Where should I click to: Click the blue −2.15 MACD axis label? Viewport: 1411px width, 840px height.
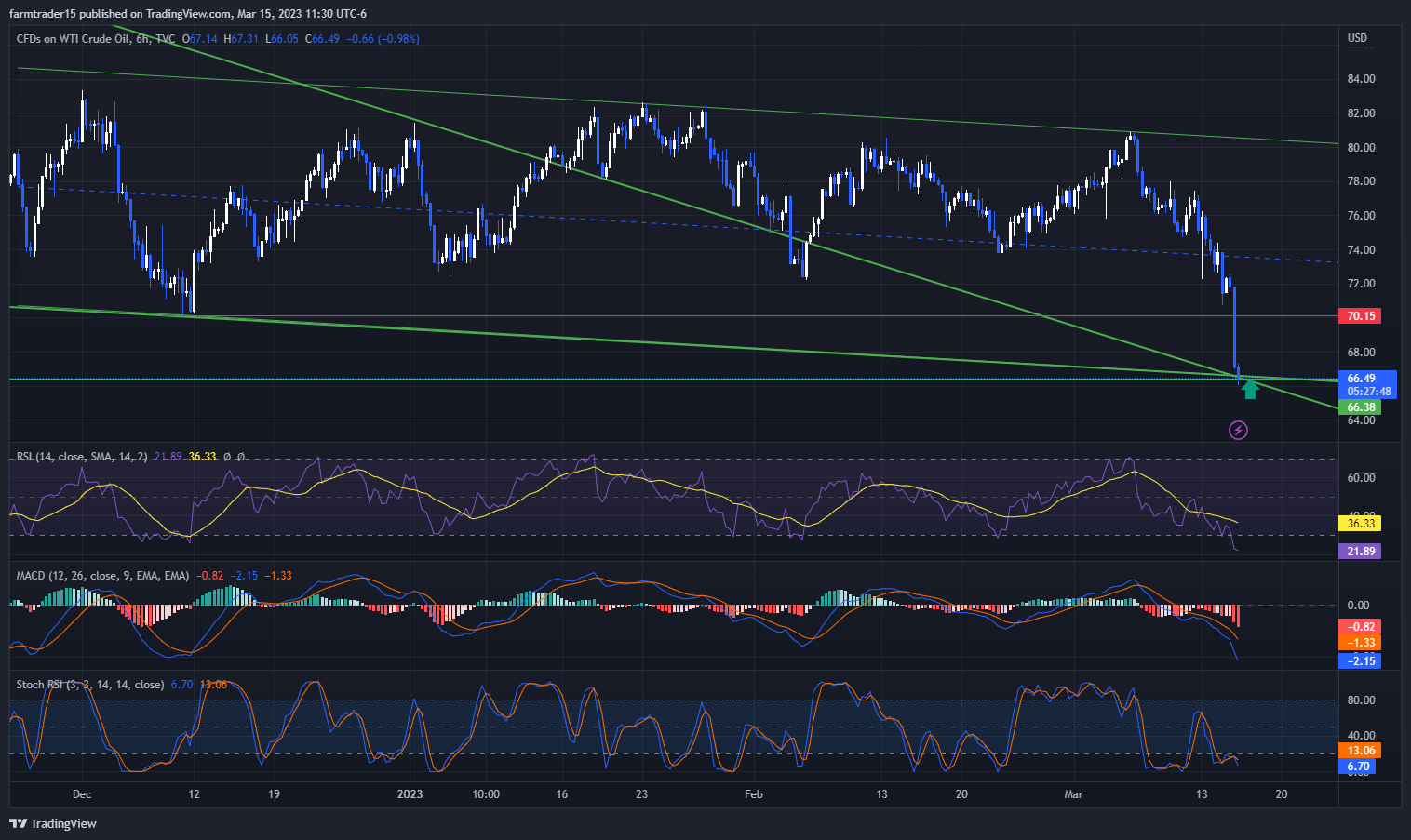point(1359,661)
